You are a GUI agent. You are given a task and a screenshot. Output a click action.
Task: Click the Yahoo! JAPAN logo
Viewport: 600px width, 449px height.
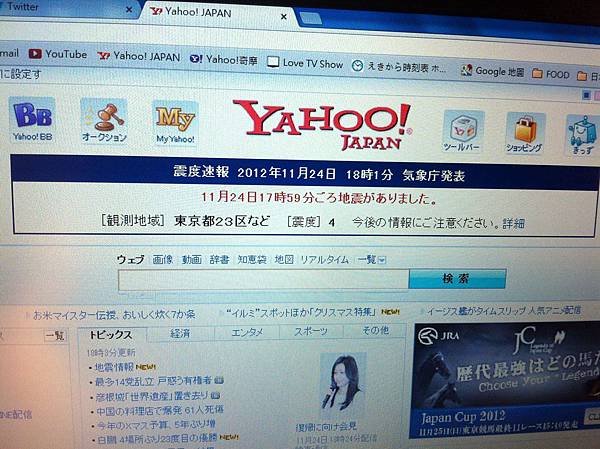(322, 125)
